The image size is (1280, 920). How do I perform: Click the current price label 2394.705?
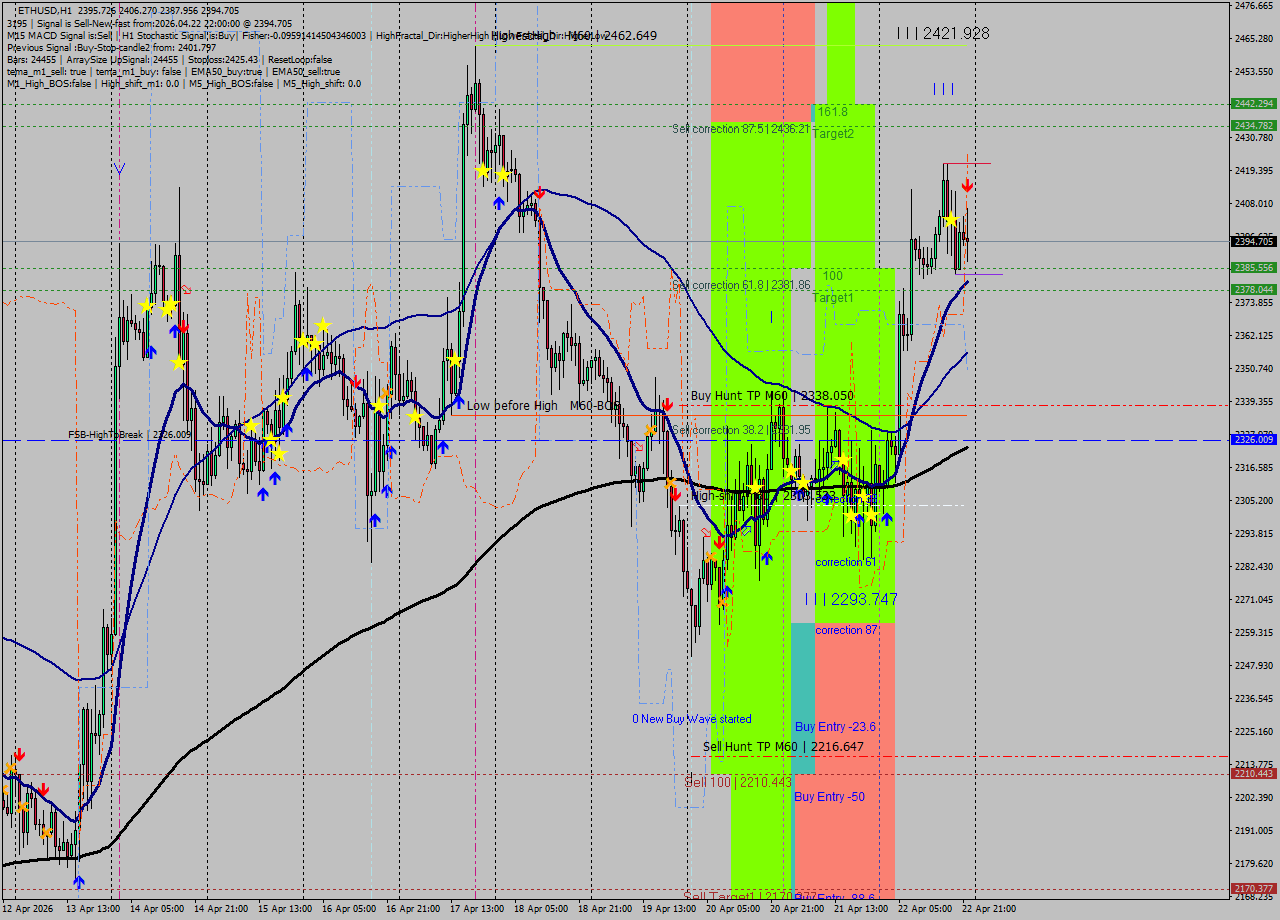[1253, 241]
